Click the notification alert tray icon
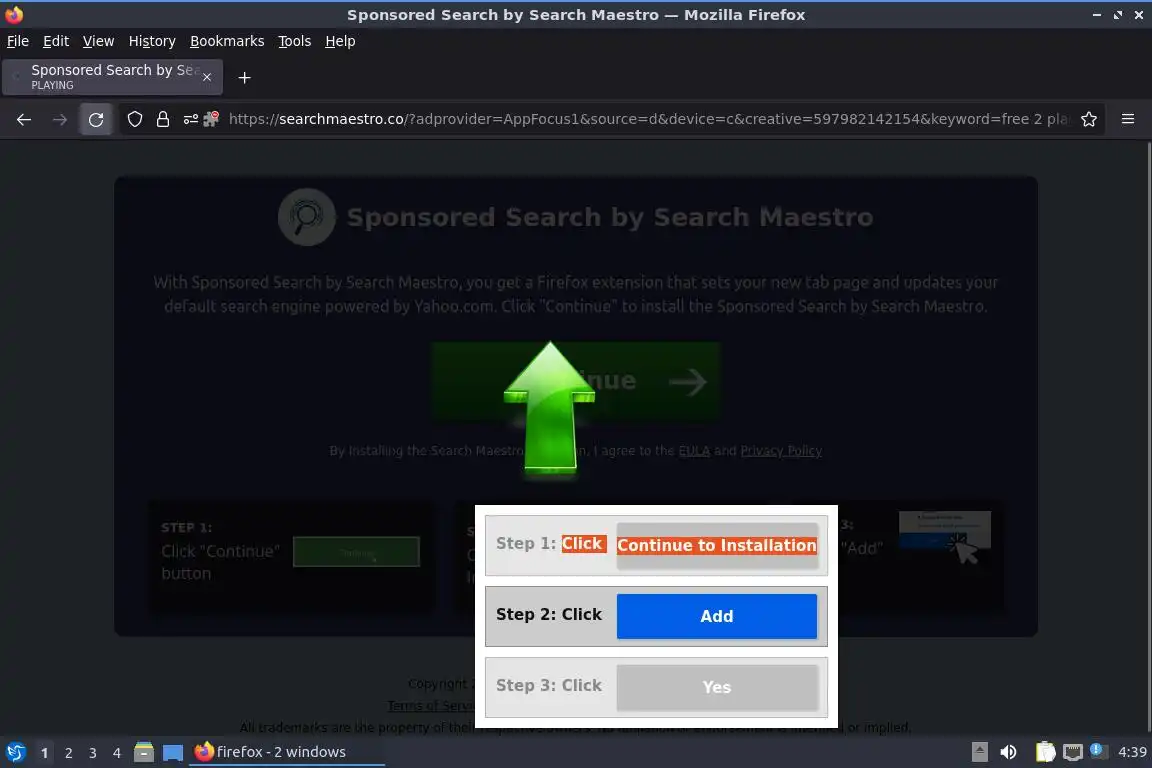 (1097, 750)
